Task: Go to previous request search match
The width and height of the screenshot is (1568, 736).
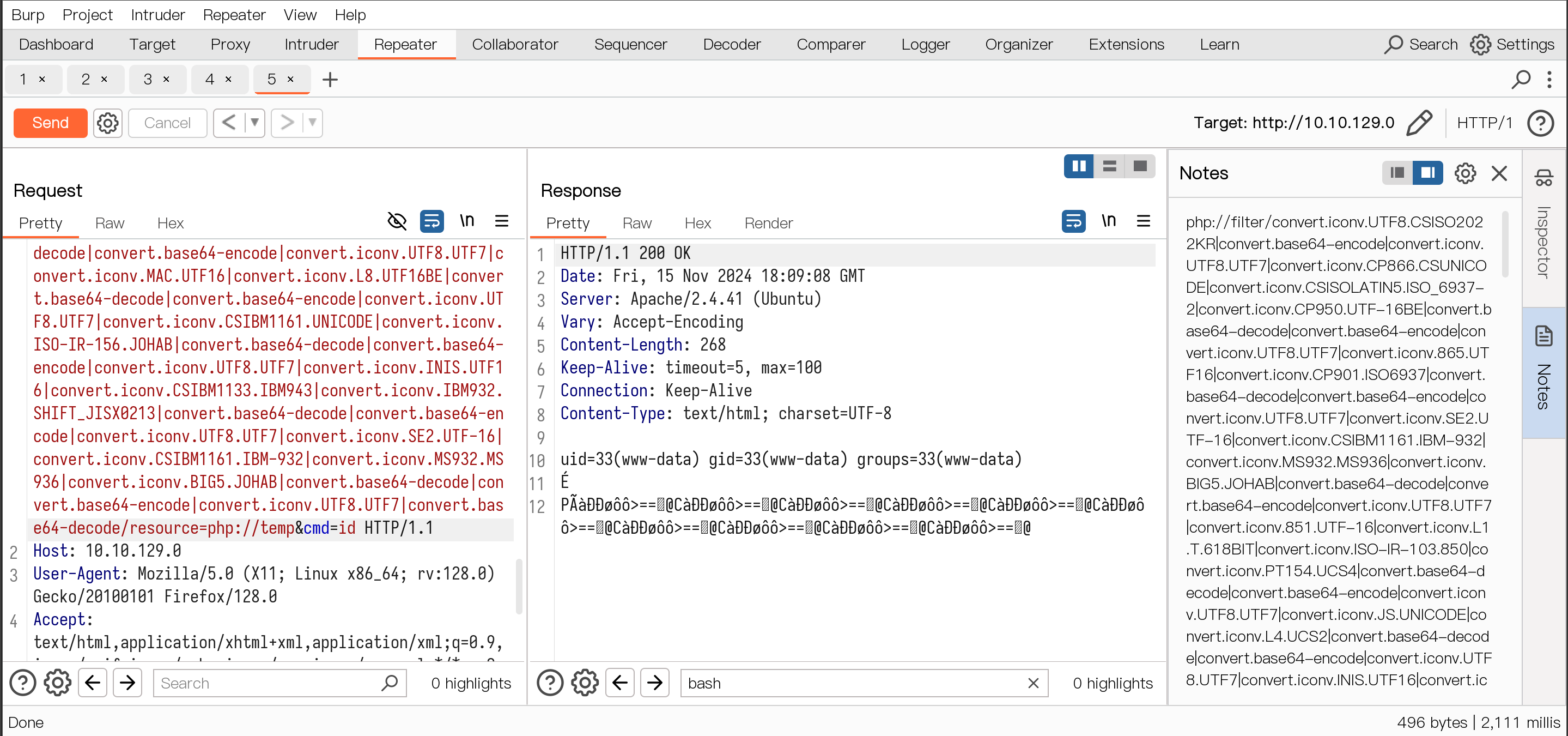Action: tap(93, 683)
